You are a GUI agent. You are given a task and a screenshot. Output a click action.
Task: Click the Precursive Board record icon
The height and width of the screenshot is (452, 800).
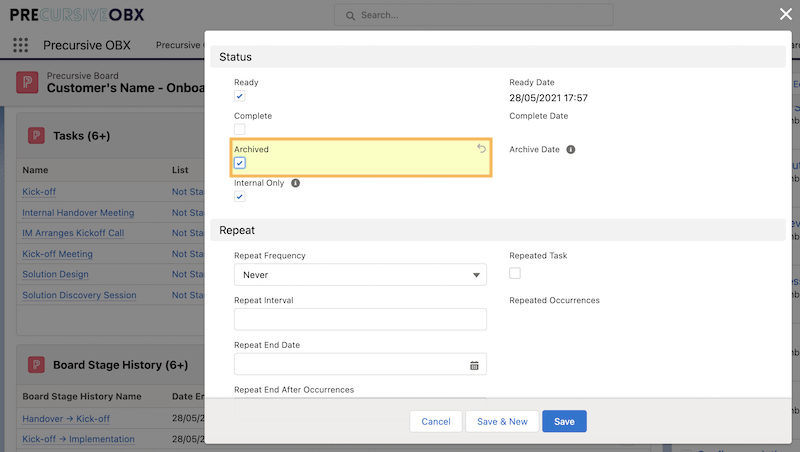click(27, 82)
